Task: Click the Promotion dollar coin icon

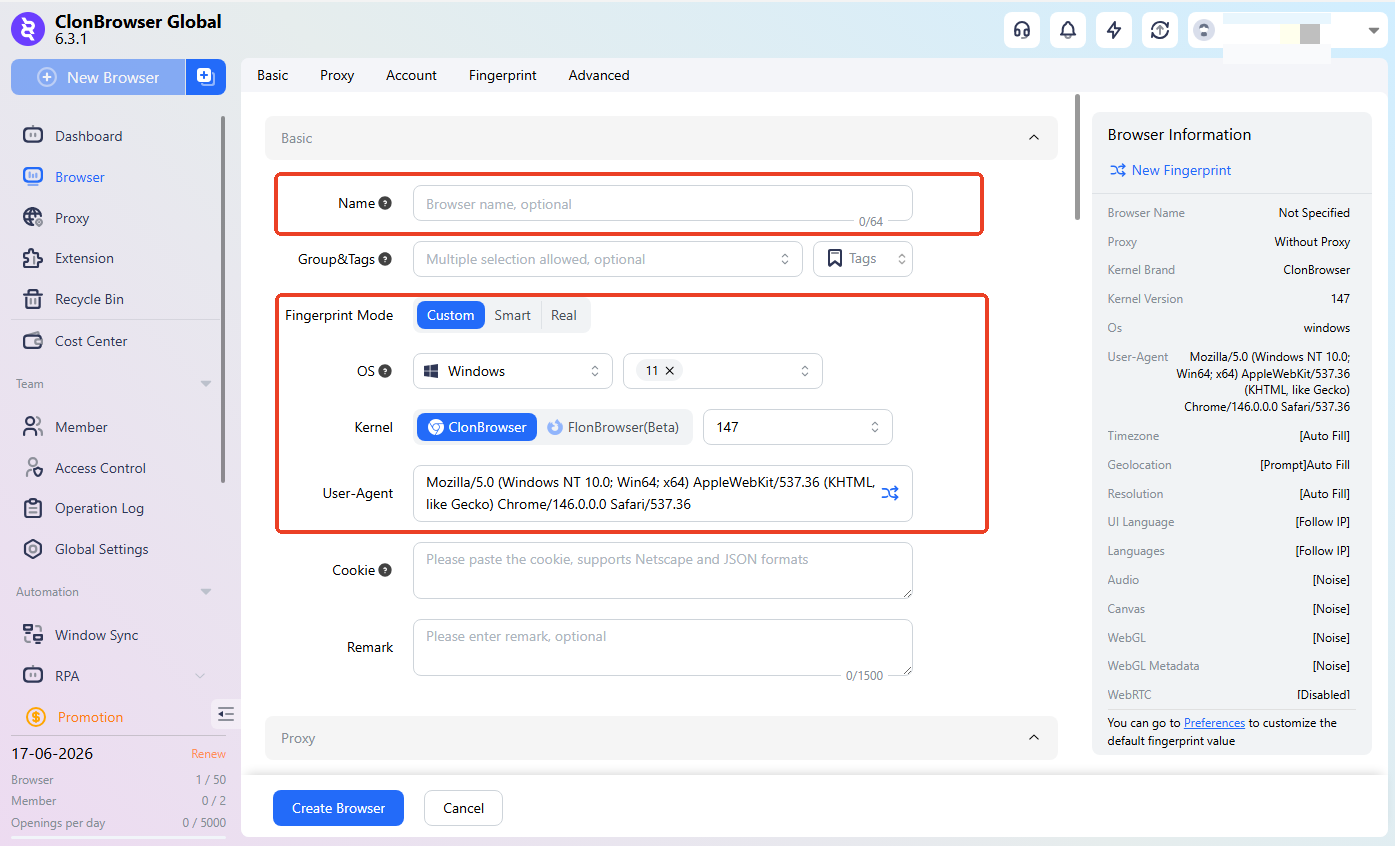Action: tap(36, 717)
